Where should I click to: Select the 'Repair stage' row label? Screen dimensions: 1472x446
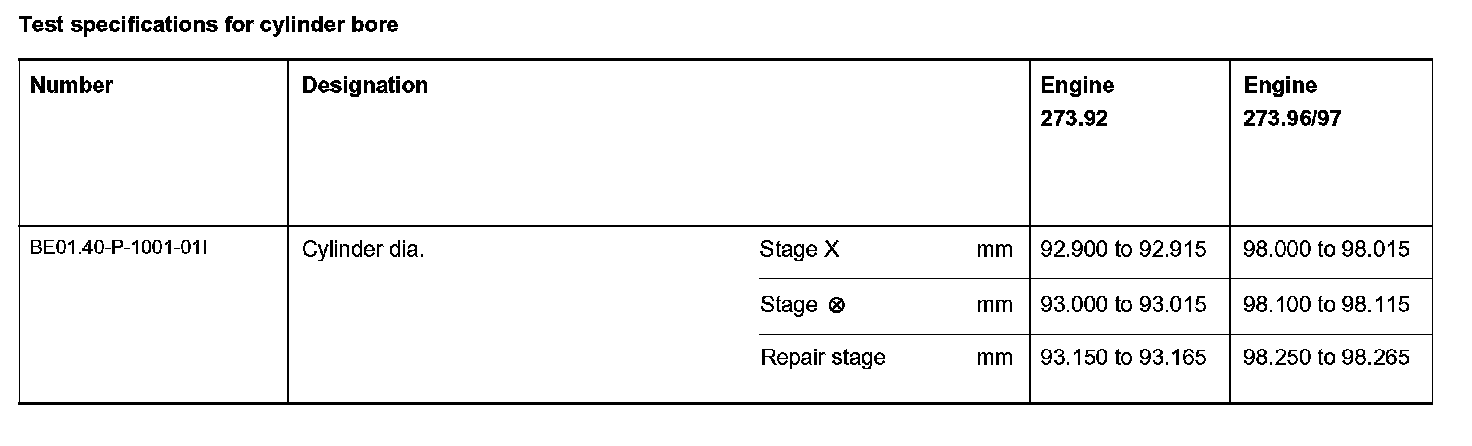coord(822,358)
